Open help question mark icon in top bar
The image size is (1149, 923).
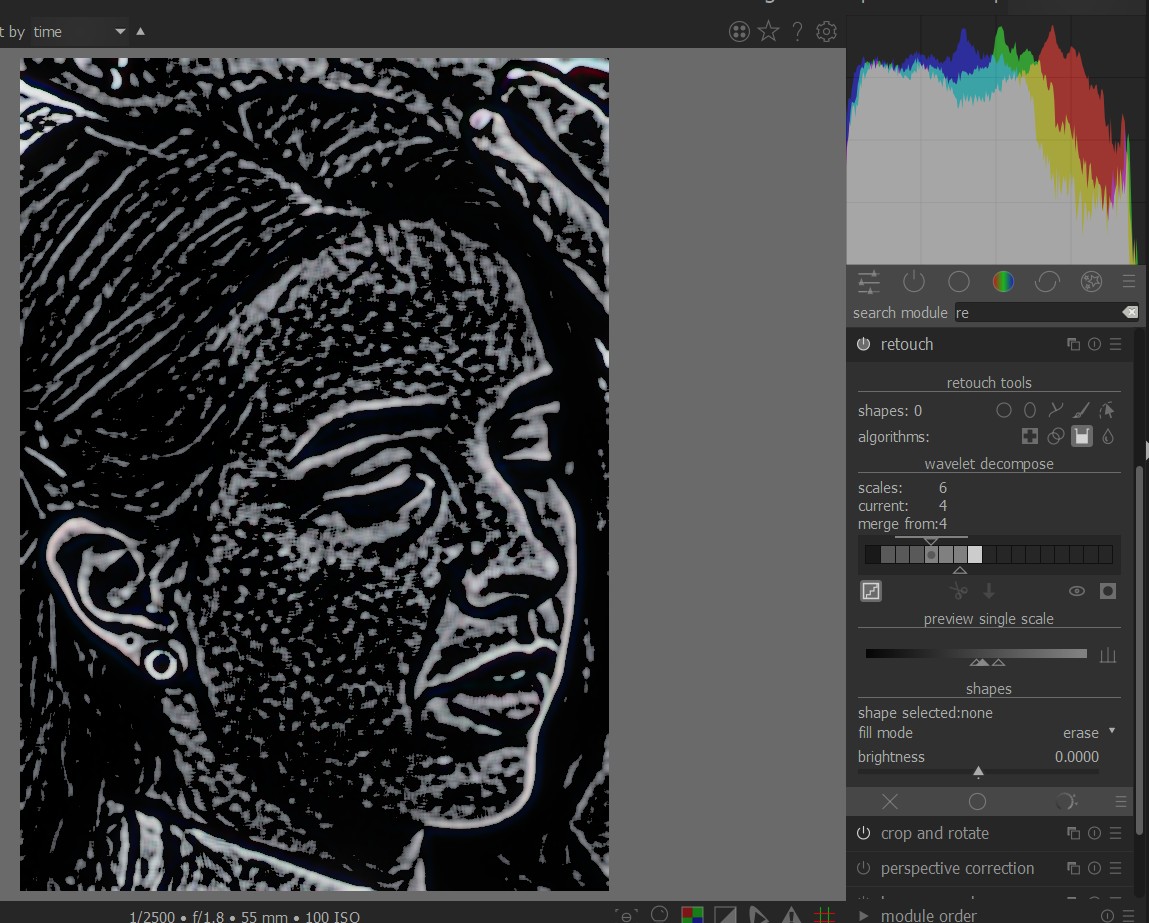pos(797,31)
